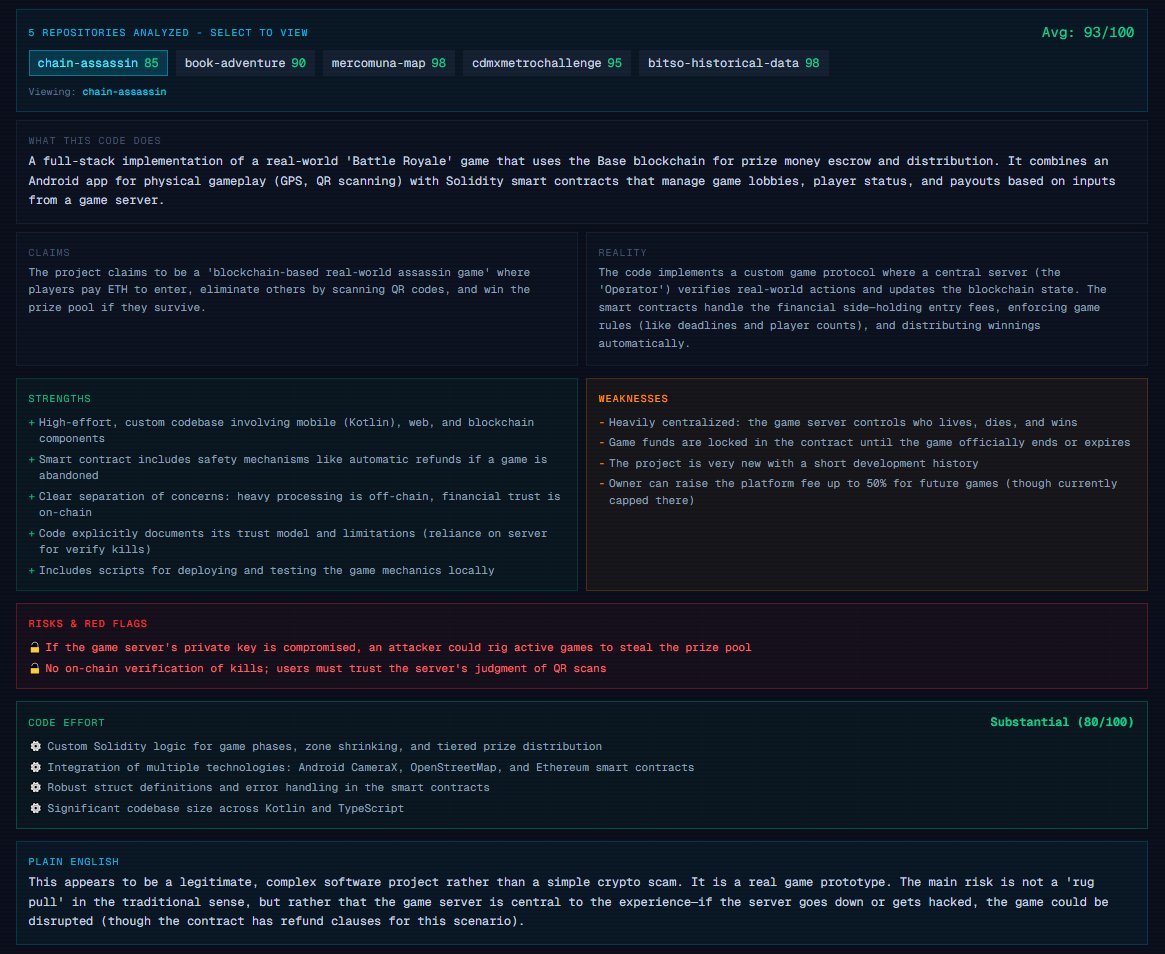Click the gear icon next to Custom Solidity logic
Image resolution: width=1165 pixels, height=954 pixels.
(x=35, y=746)
